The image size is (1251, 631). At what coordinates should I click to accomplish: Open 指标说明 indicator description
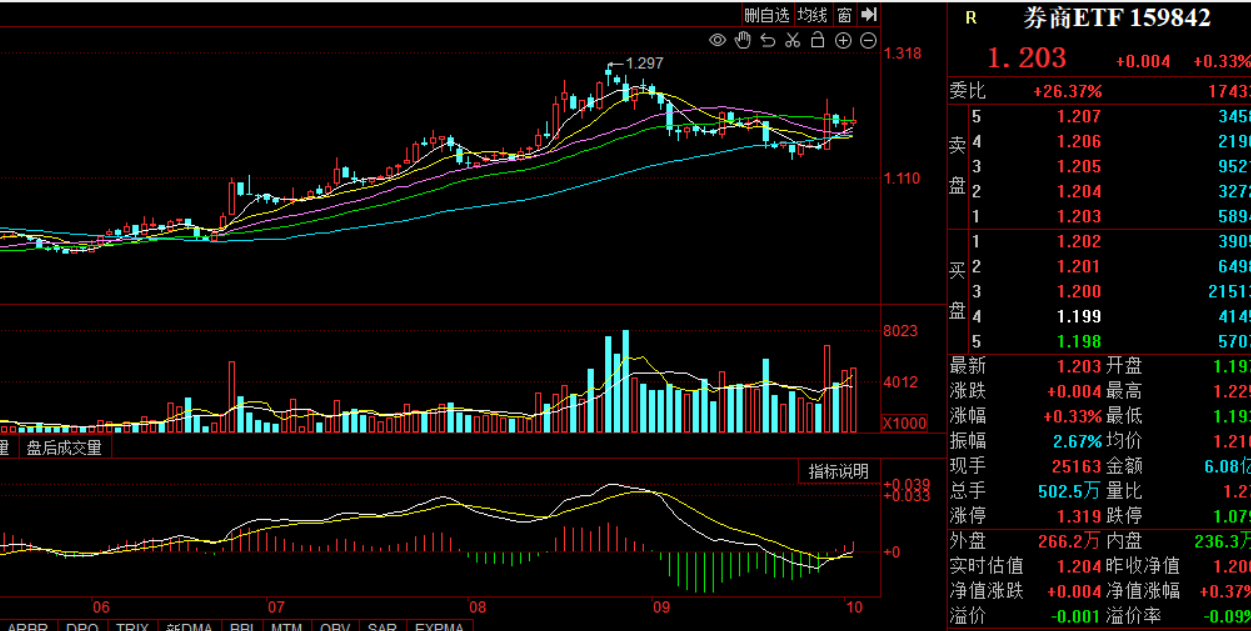click(838, 471)
